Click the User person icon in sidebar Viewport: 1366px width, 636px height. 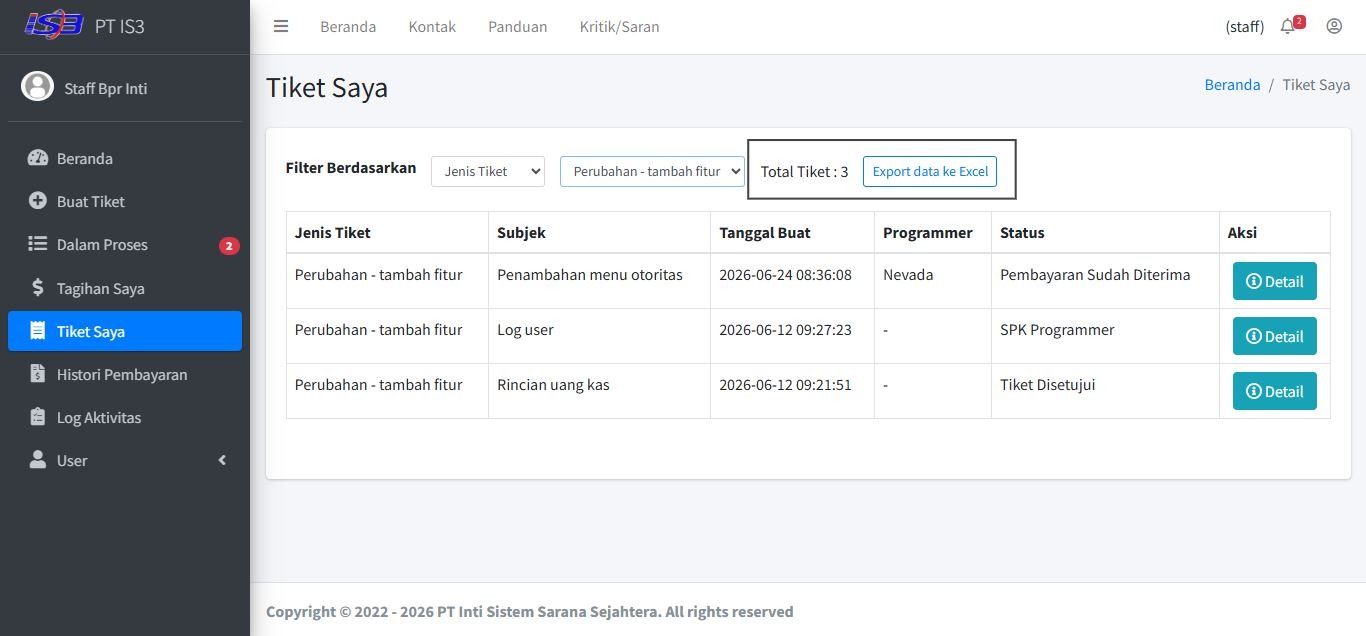(x=38, y=460)
